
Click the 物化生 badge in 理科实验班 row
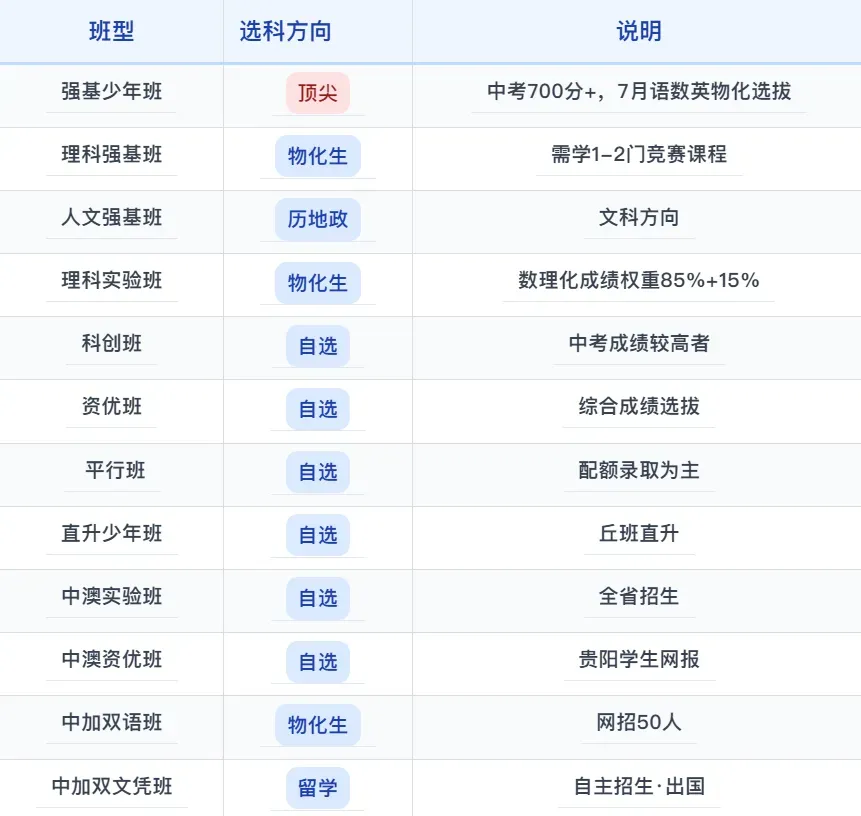[318, 283]
